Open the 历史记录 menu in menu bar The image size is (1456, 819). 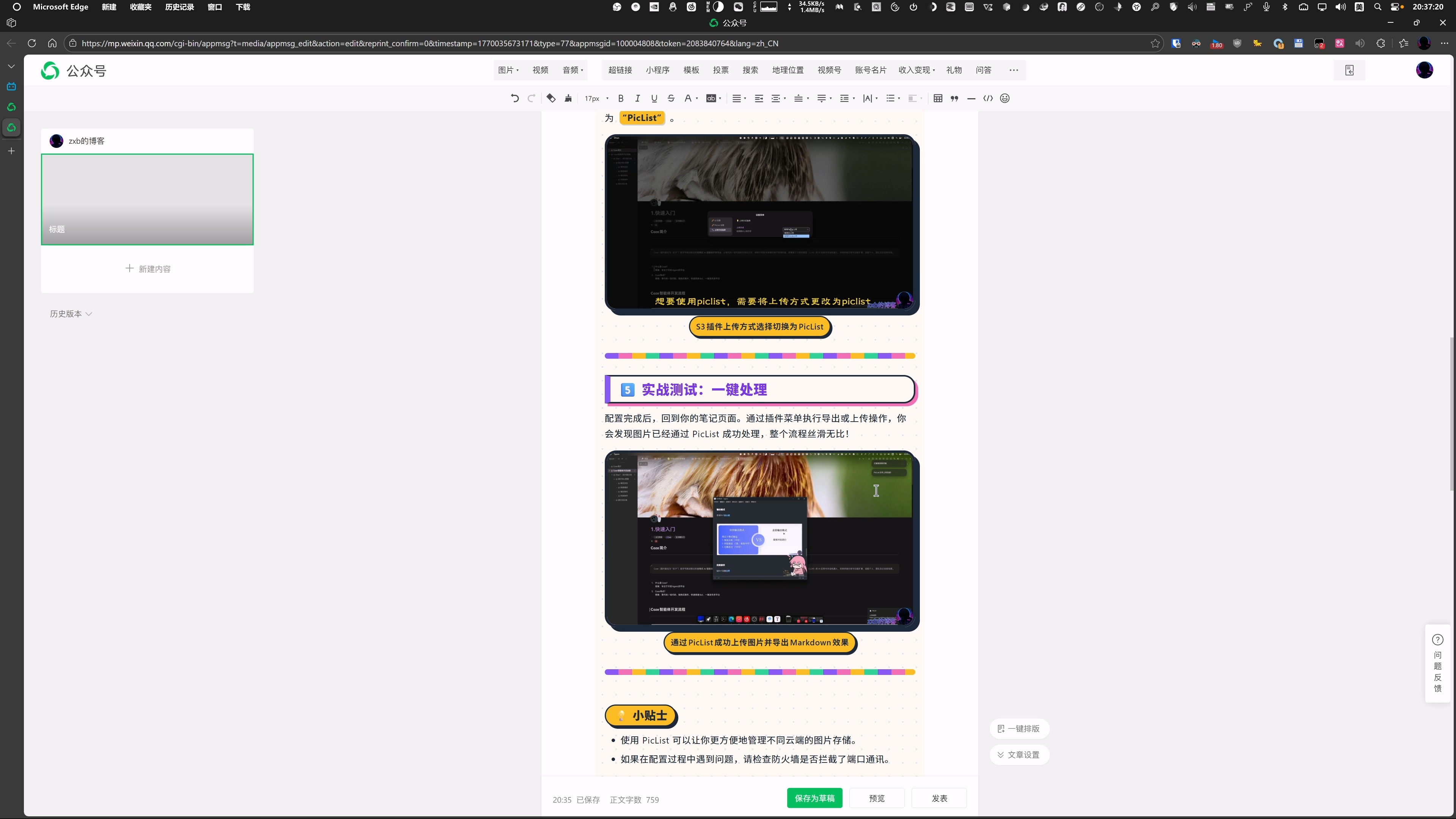click(179, 7)
